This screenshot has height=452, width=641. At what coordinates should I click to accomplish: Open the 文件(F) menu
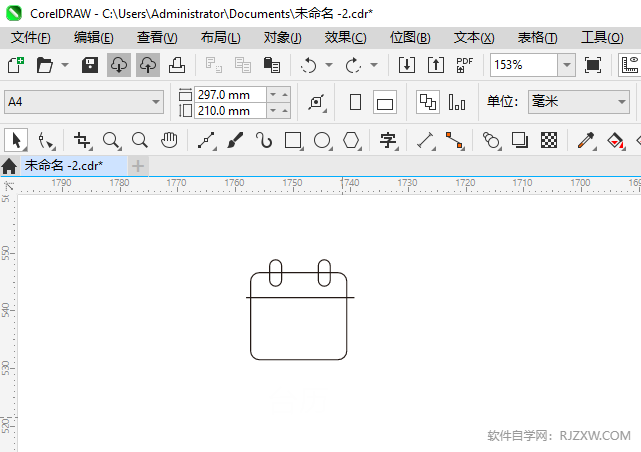pos(31,38)
